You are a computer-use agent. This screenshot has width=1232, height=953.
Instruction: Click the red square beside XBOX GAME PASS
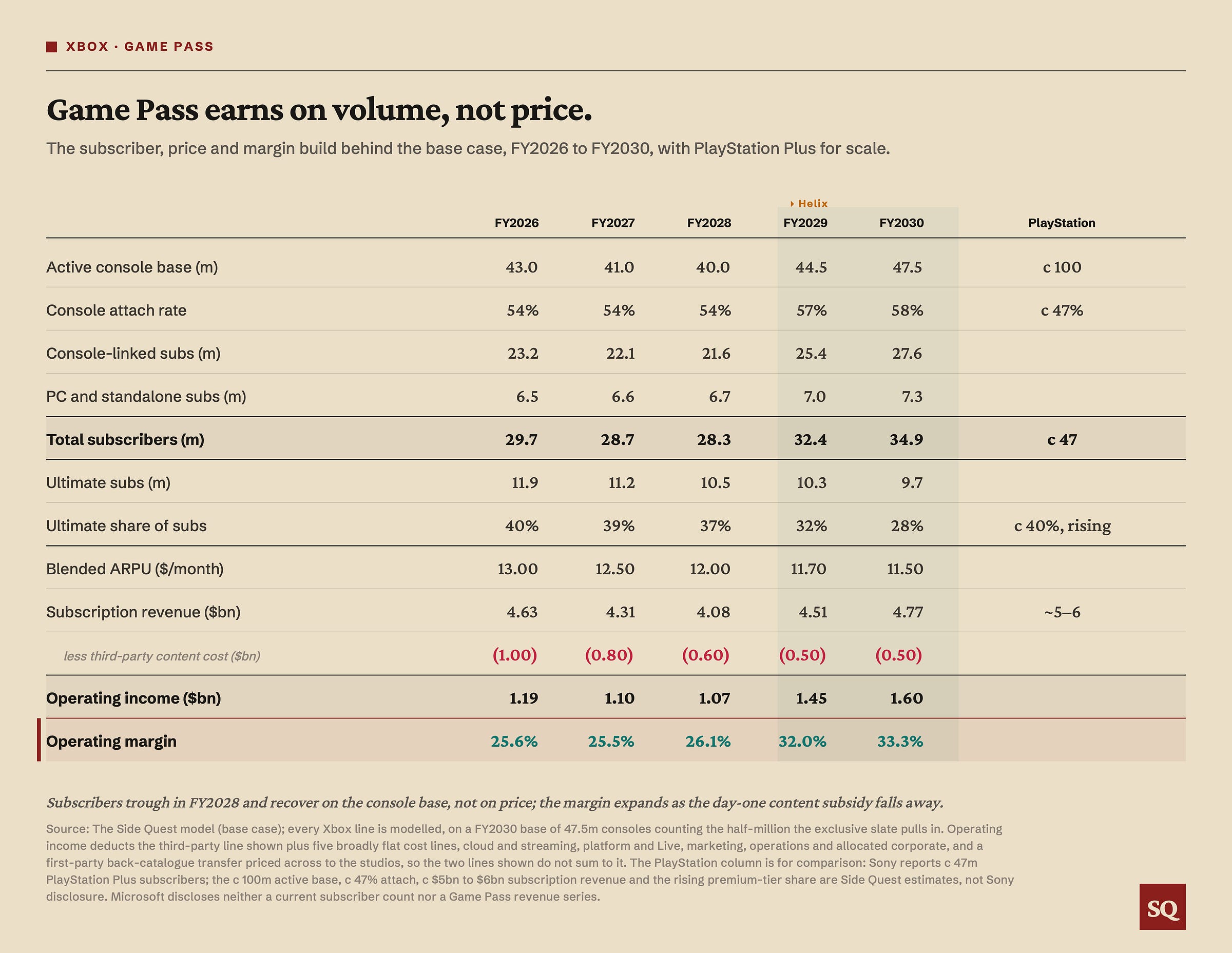52,47
